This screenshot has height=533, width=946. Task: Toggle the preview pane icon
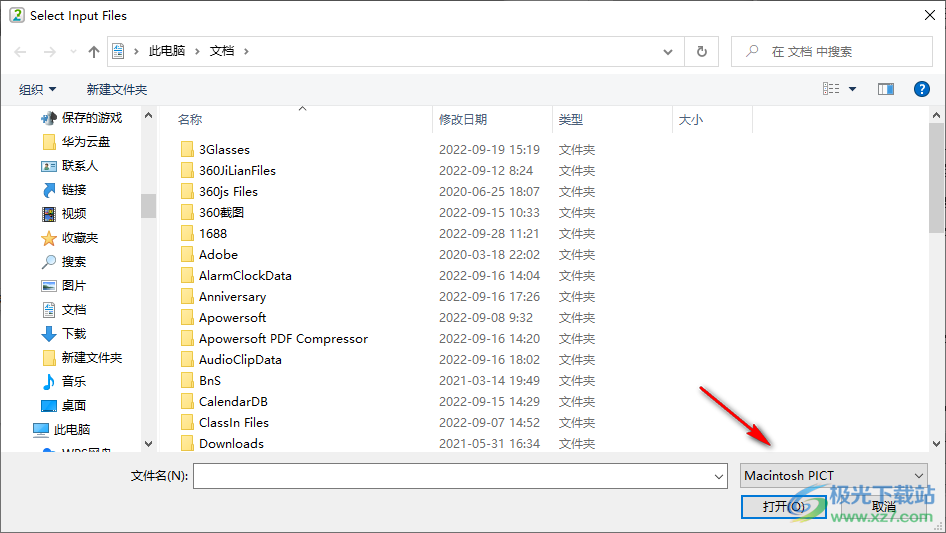[886, 89]
